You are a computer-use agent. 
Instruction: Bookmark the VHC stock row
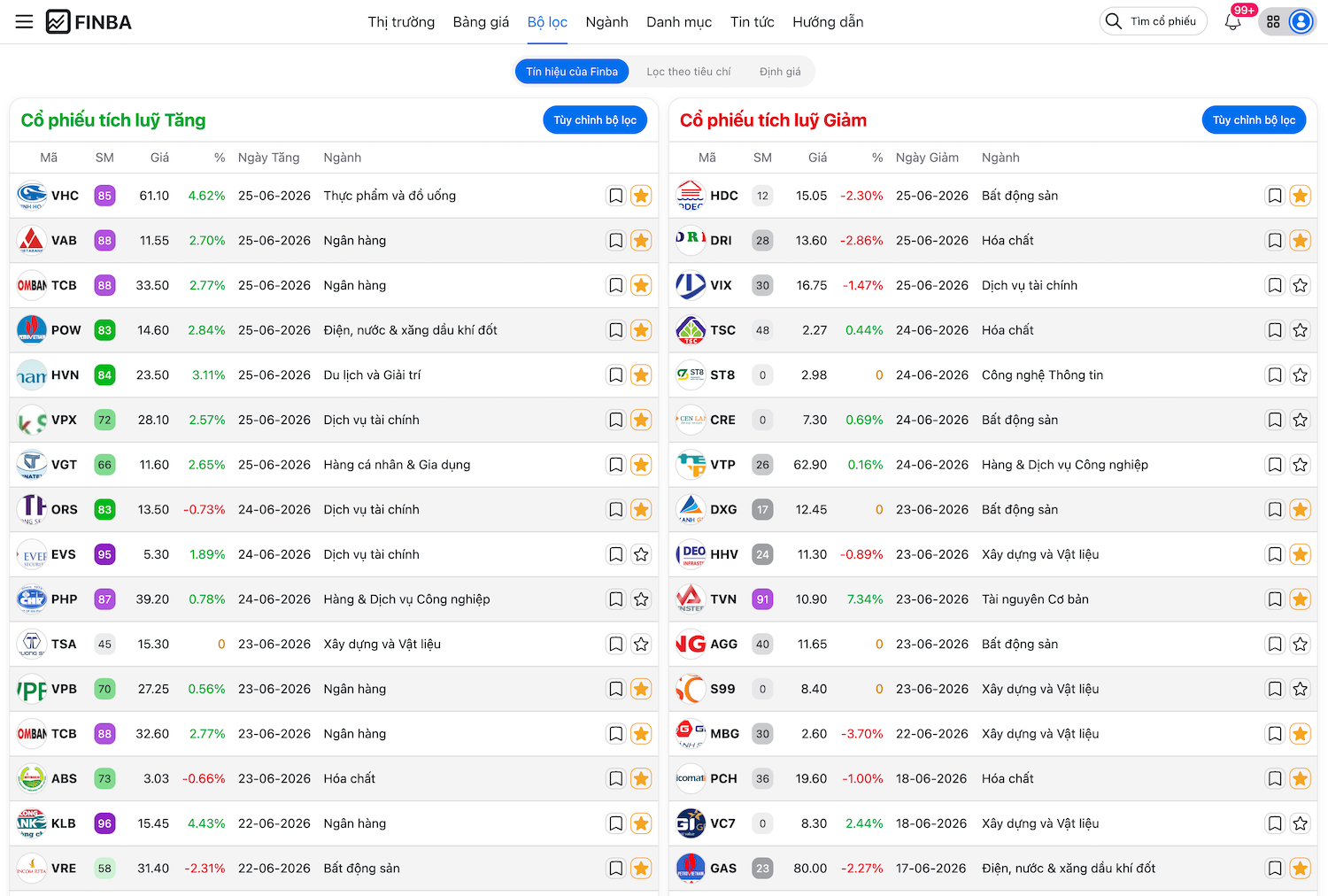click(616, 196)
